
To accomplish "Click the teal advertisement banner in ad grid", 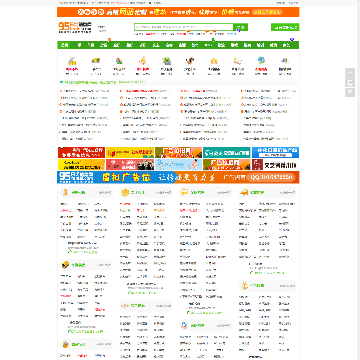I will pos(227,152).
